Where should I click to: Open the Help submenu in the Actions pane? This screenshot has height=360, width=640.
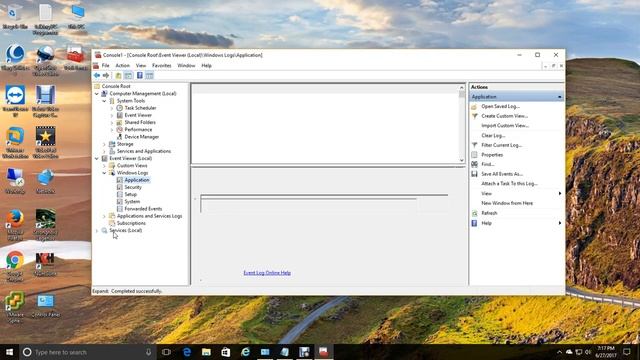[517, 223]
